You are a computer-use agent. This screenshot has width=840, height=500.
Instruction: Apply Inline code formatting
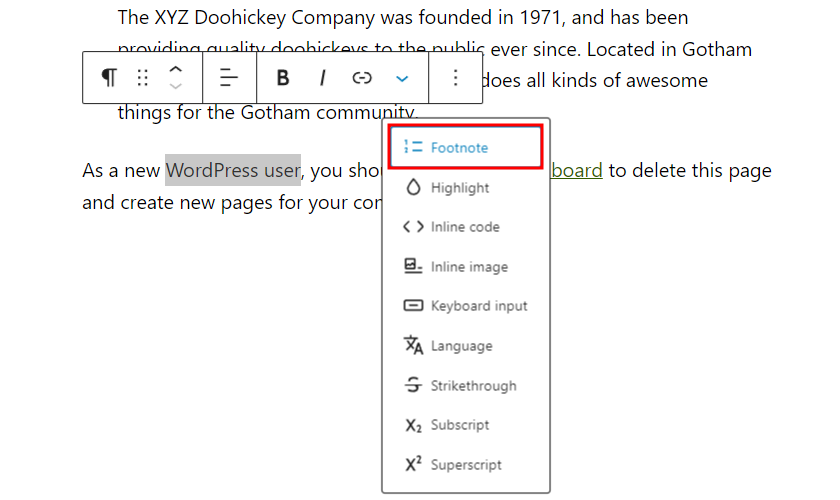click(x=466, y=227)
